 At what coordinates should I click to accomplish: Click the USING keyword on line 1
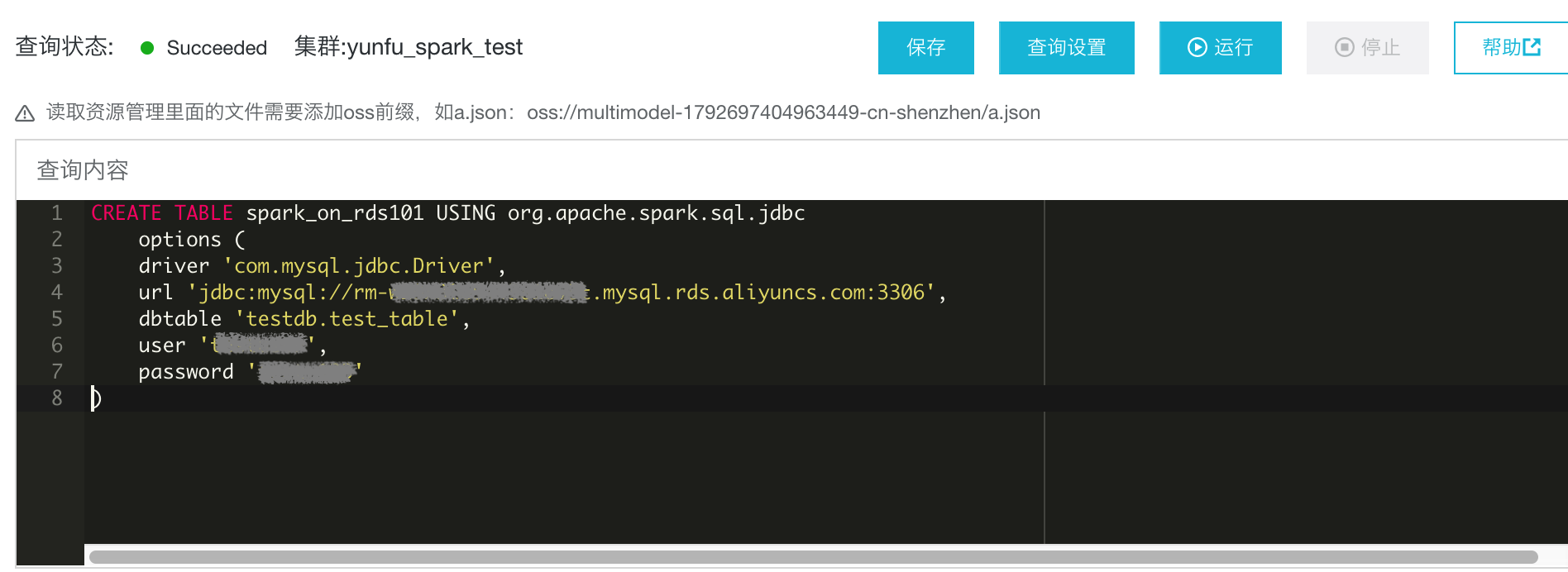[x=466, y=213]
